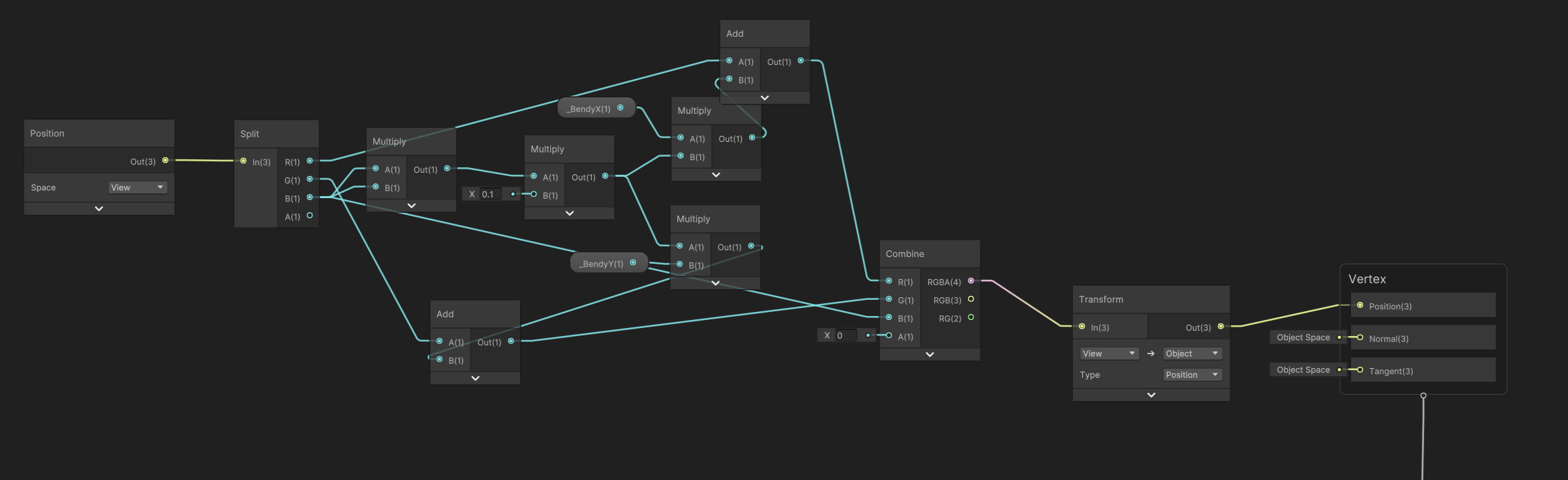Click the Split node's In(3) input port
The width and height of the screenshot is (1568, 480).
[x=243, y=161]
